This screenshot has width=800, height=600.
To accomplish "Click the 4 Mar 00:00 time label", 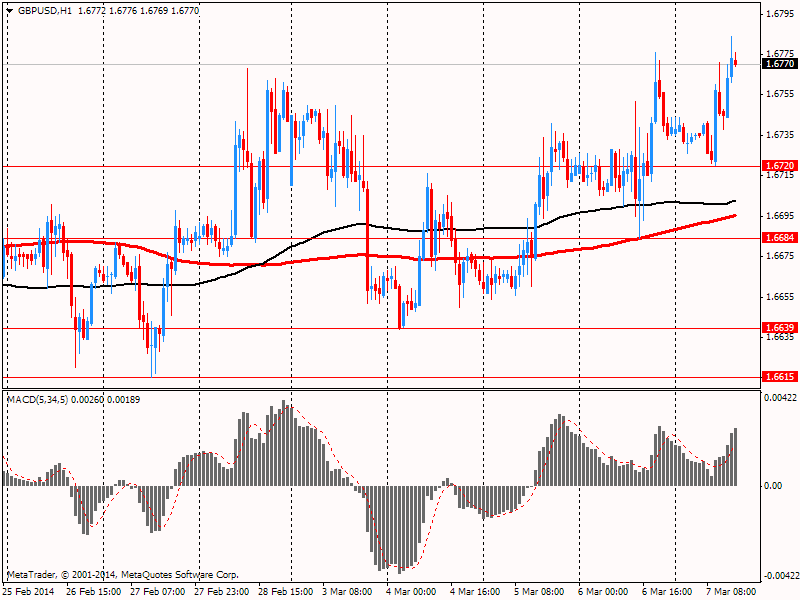I will click(412, 591).
